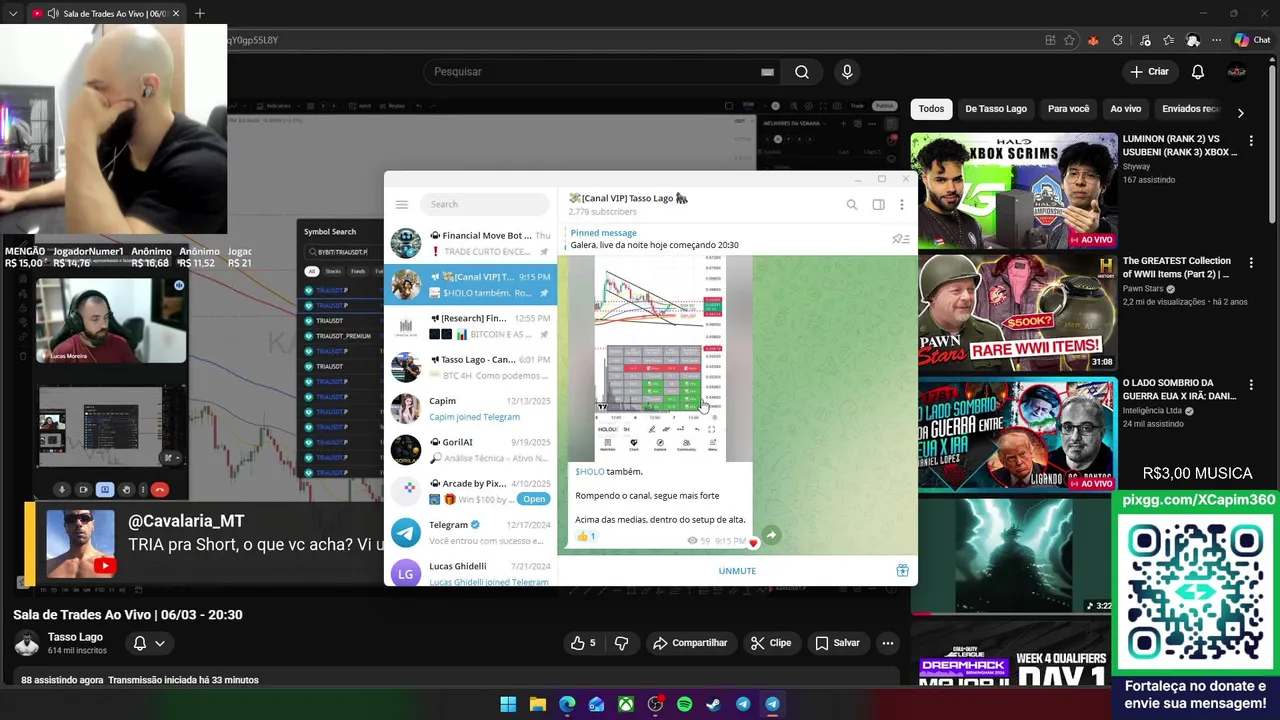Open pinned messages list icon
This screenshot has width=1280, height=720.
pos(901,239)
